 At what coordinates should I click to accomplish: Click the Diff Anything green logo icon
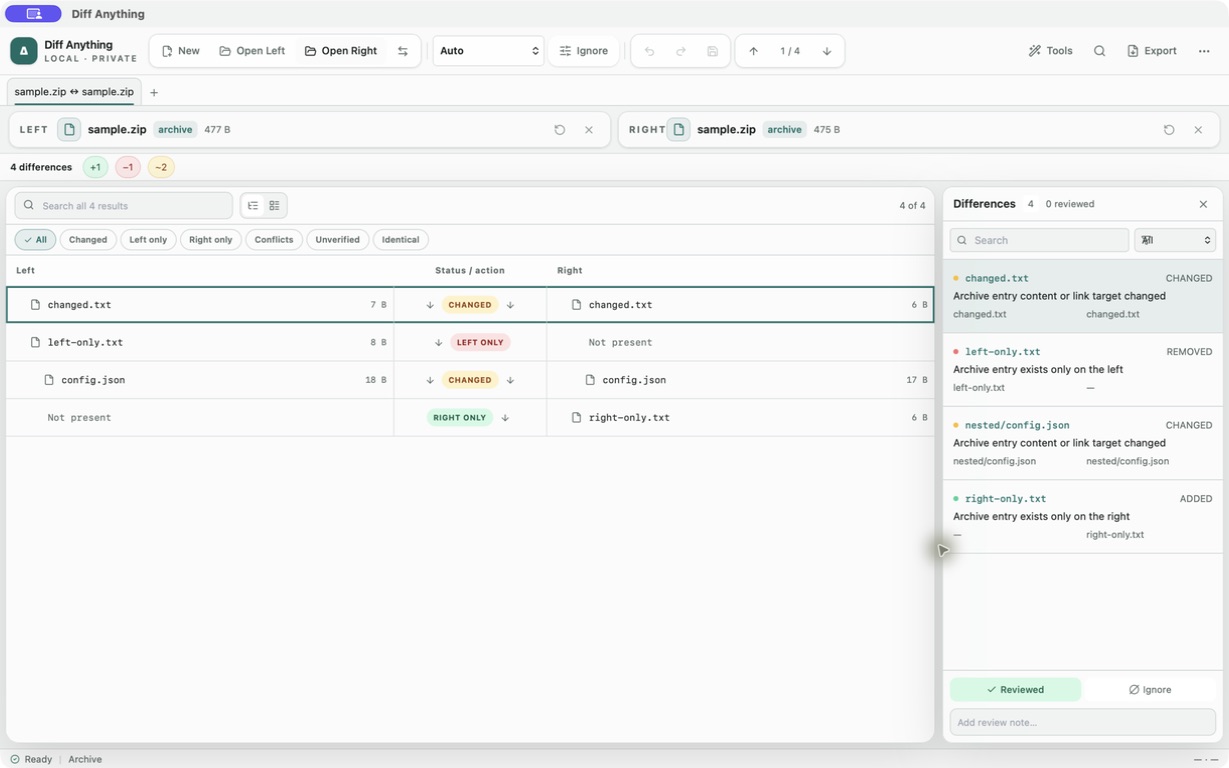click(24, 51)
